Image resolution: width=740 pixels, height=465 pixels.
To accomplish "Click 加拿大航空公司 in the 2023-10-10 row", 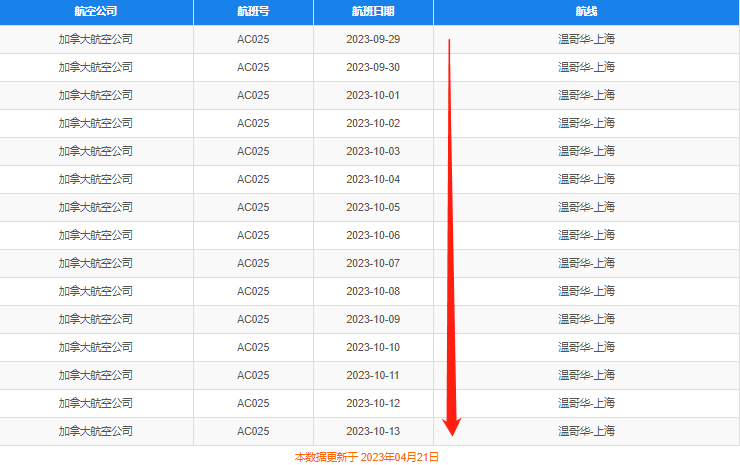I will click(96, 347).
